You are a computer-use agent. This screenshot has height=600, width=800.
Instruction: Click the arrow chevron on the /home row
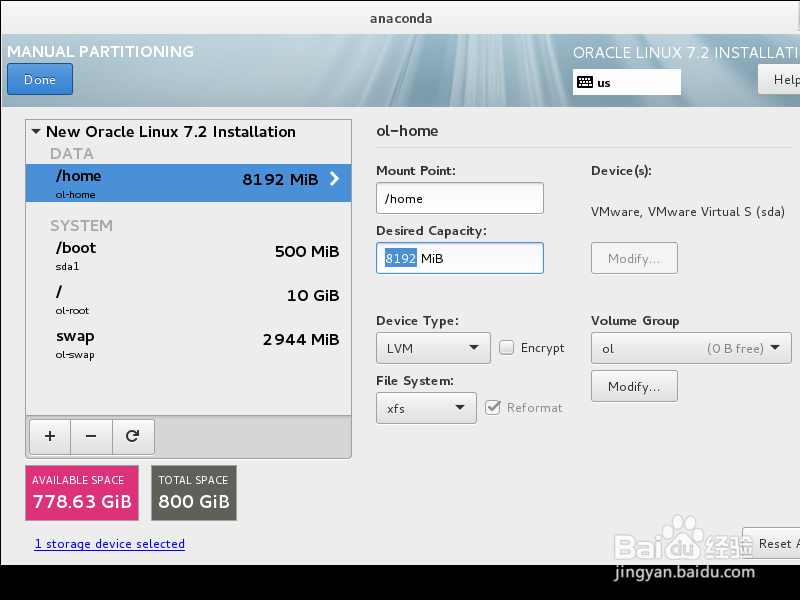(334, 179)
